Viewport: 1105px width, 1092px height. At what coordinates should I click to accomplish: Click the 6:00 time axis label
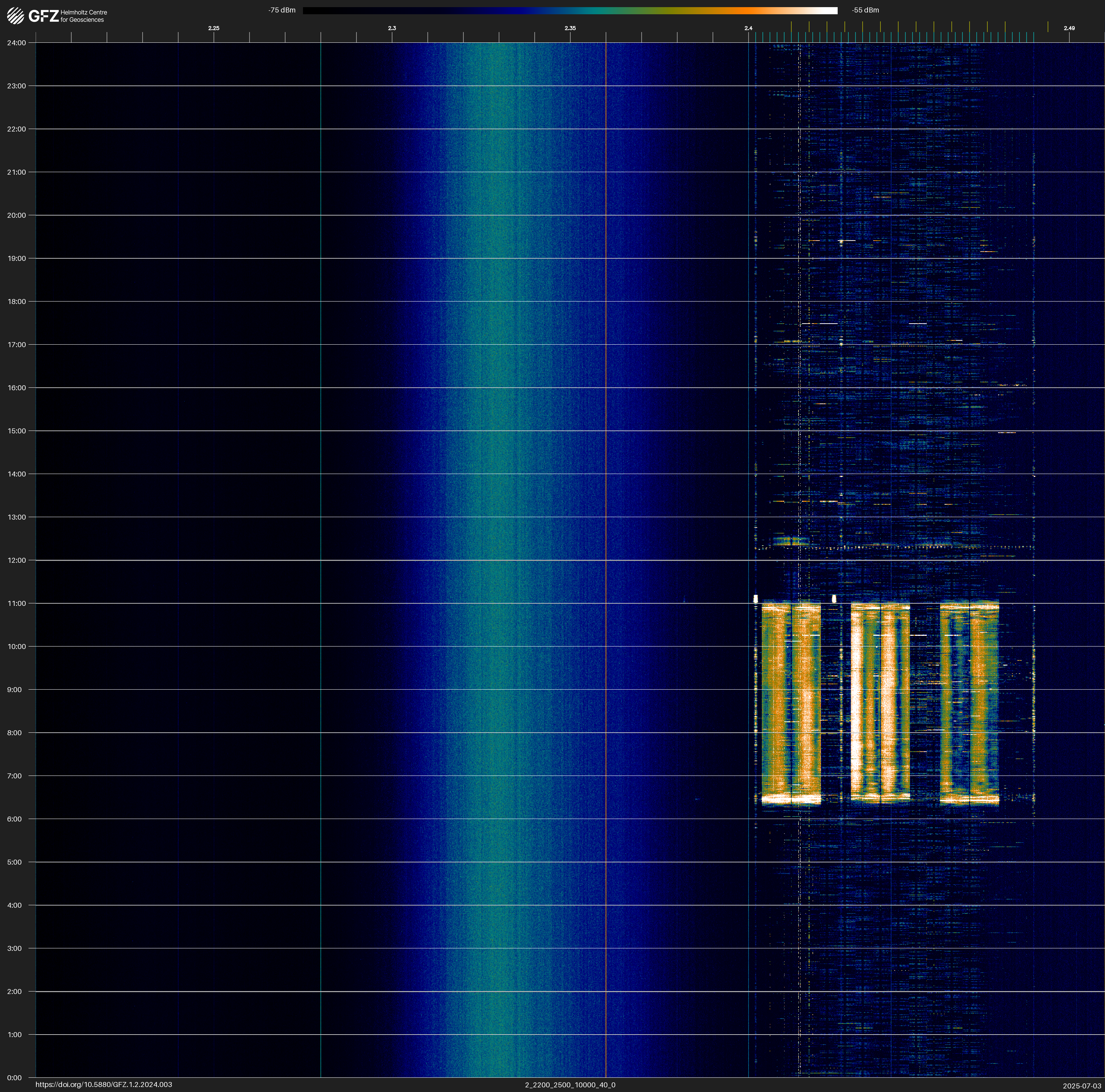(15, 819)
